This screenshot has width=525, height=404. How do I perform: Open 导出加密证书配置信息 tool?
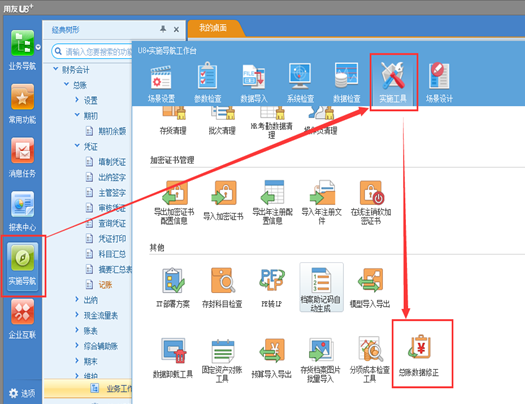pyautogui.click(x=174, y=203)
